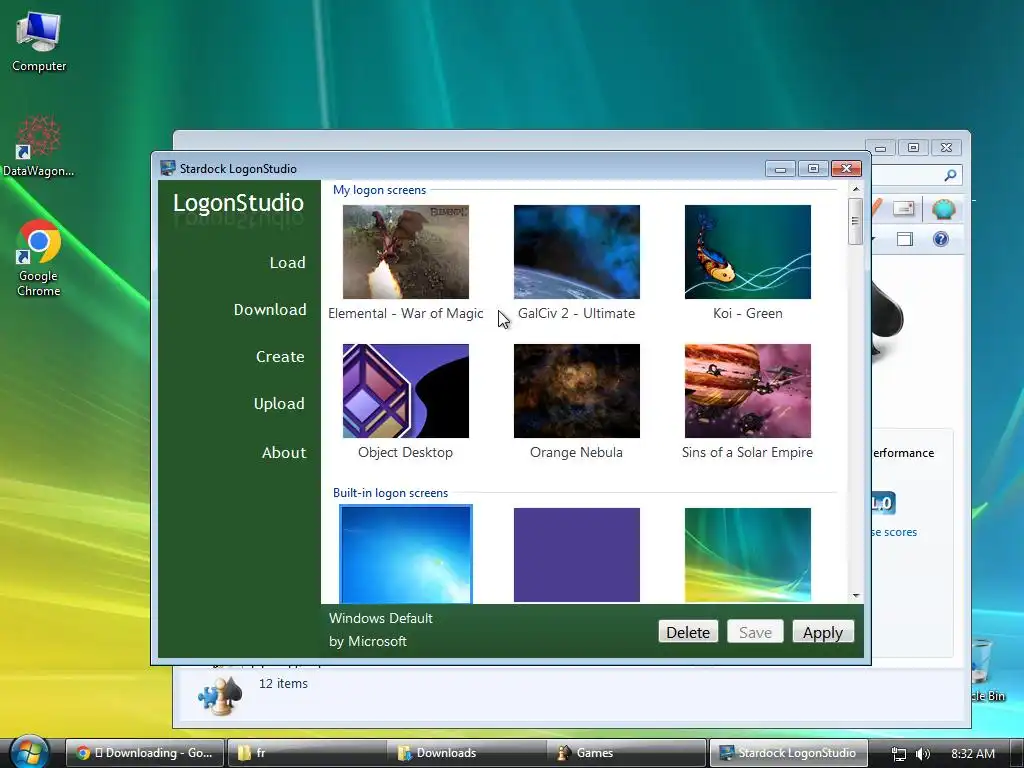The image size is (1024, 768).
Task: Switch to the Games taskbar window
Action: coord(627,753)
